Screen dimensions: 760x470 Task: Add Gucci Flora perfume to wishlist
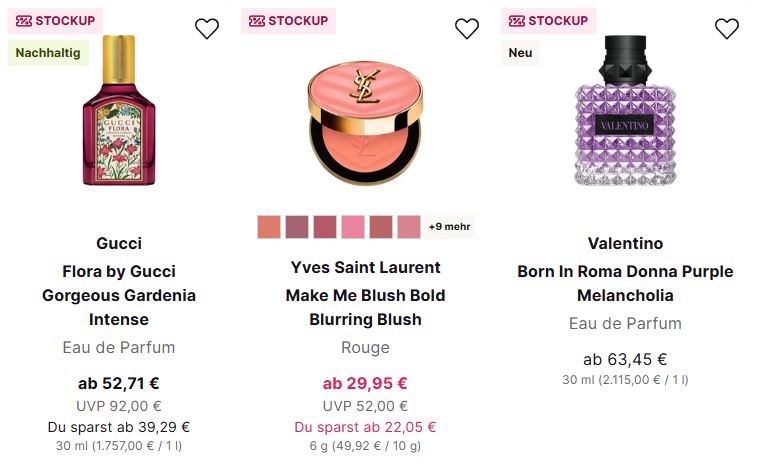[x=207, y=29]
